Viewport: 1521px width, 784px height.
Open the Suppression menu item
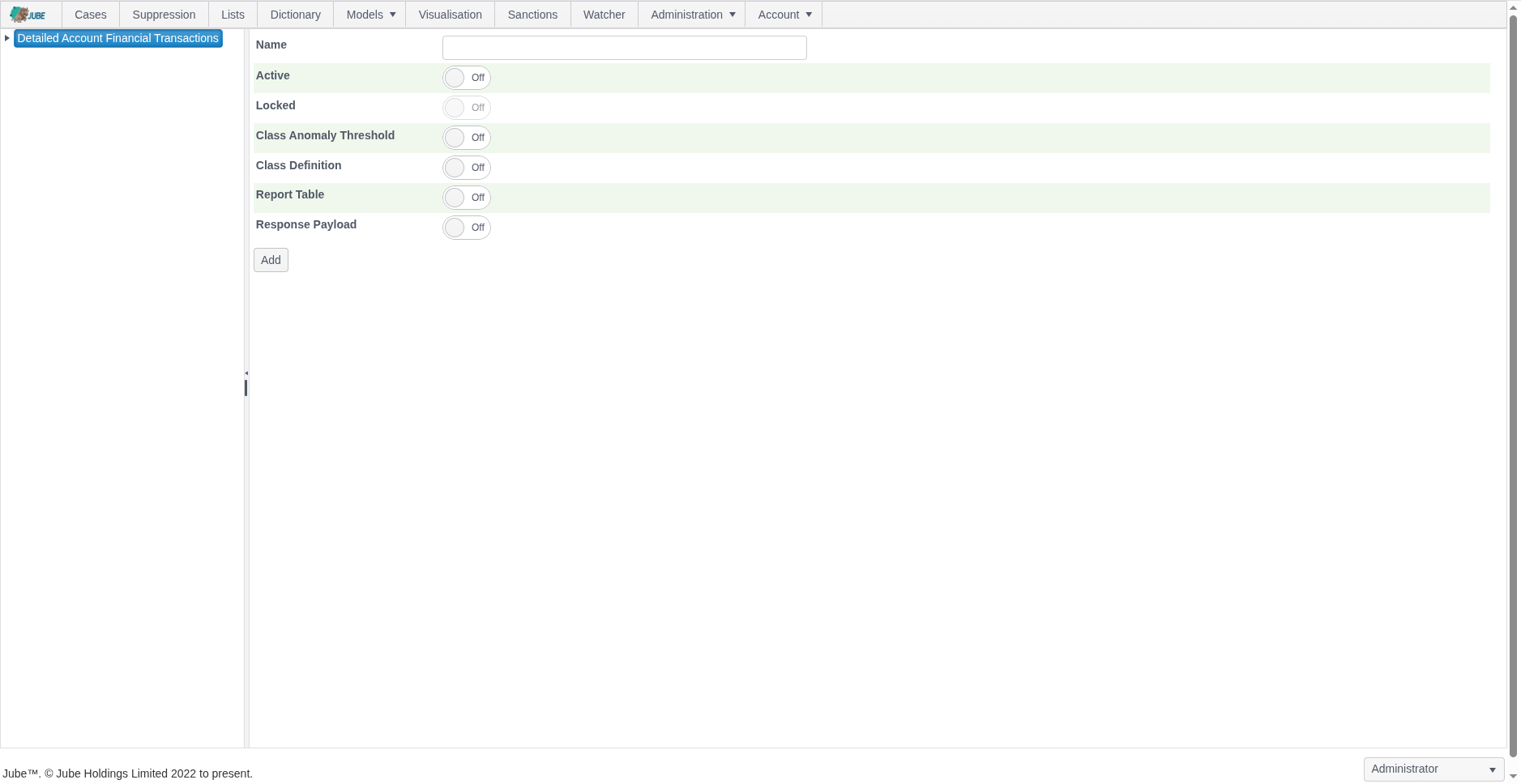click(164, 15)
